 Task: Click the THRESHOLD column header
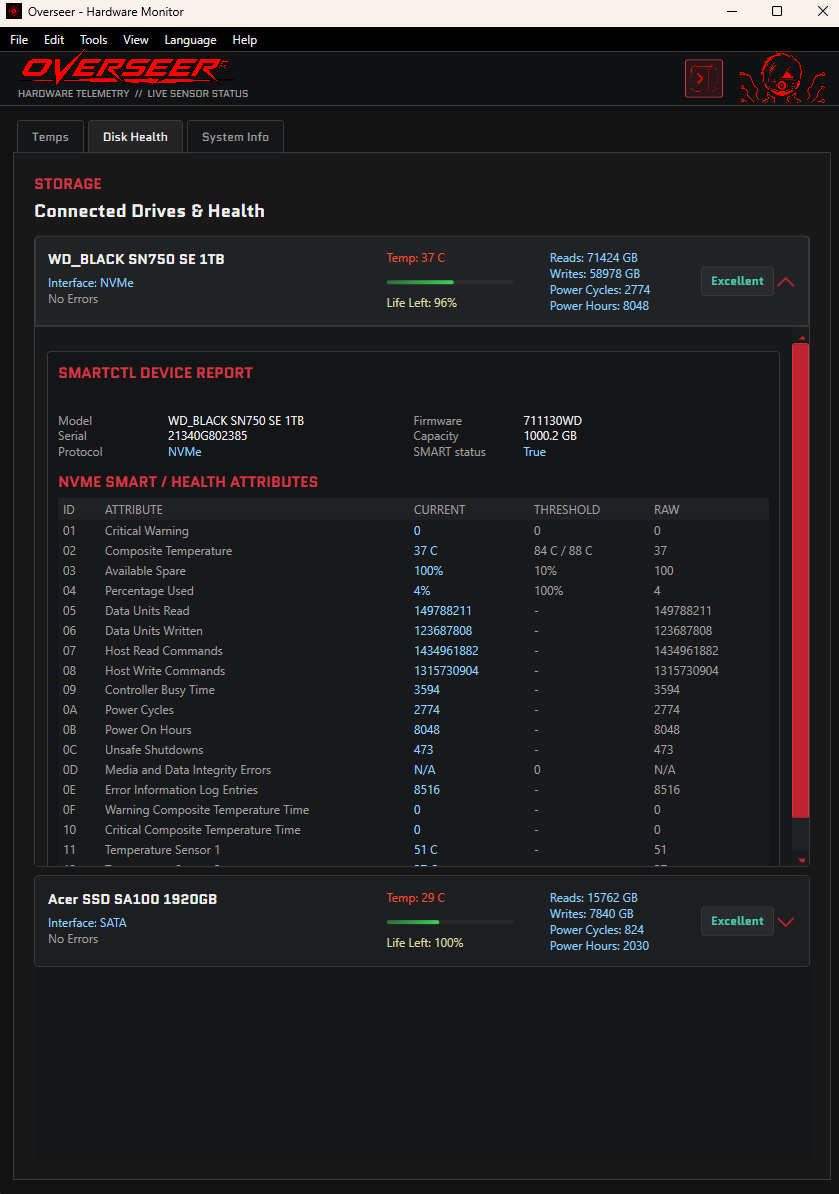click(x=566, y=509)
